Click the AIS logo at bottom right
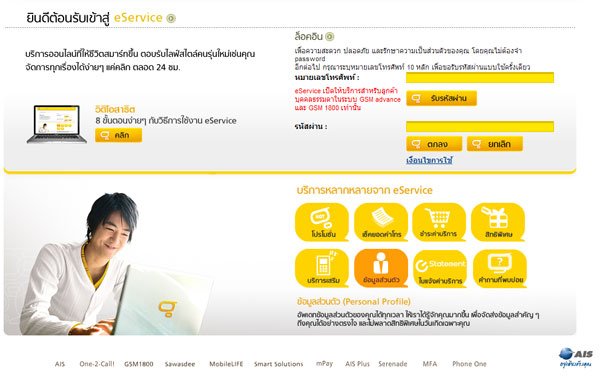Image resolution: width=600 pixels, height=379 pixels. [576, 357]
